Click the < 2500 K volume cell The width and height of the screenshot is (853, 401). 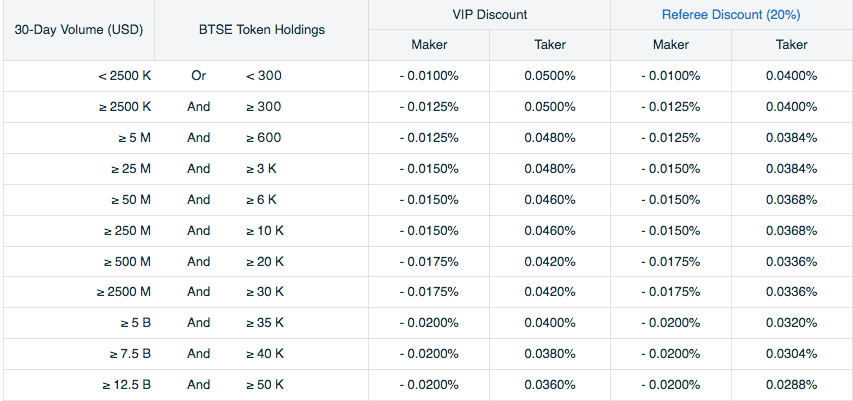125,76
